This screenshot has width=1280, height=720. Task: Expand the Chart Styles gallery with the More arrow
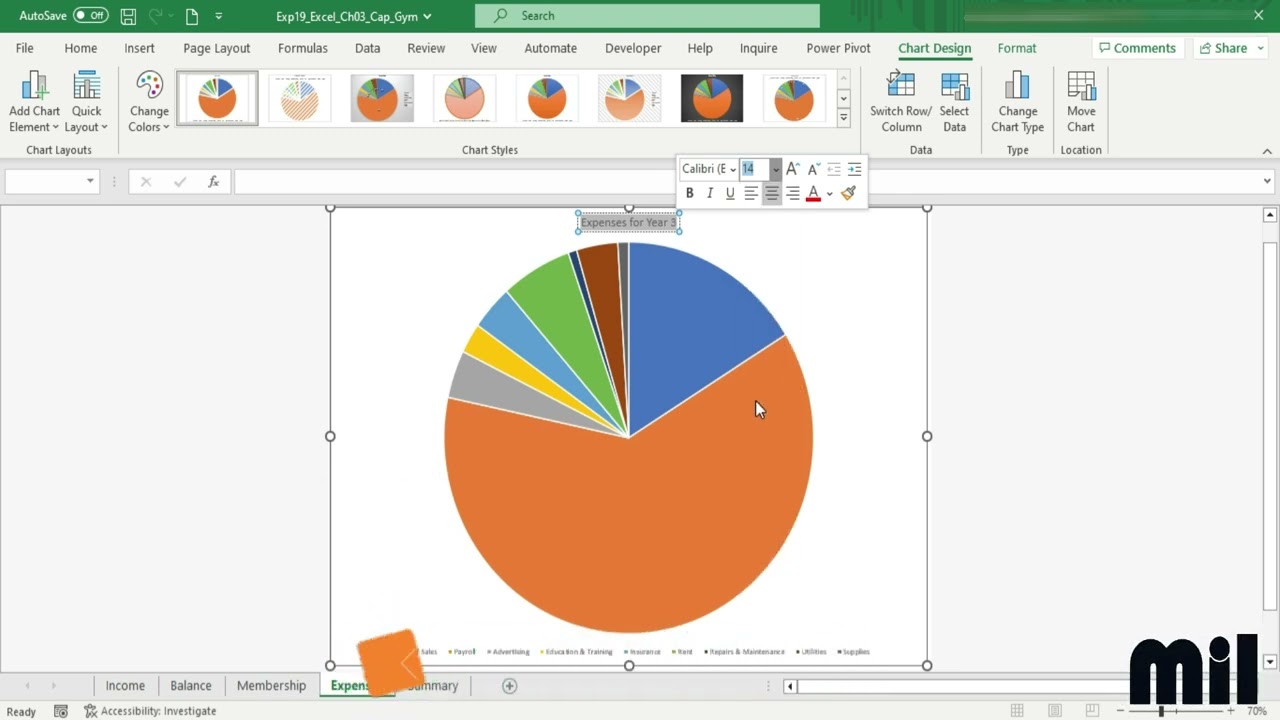click(843, 118)
